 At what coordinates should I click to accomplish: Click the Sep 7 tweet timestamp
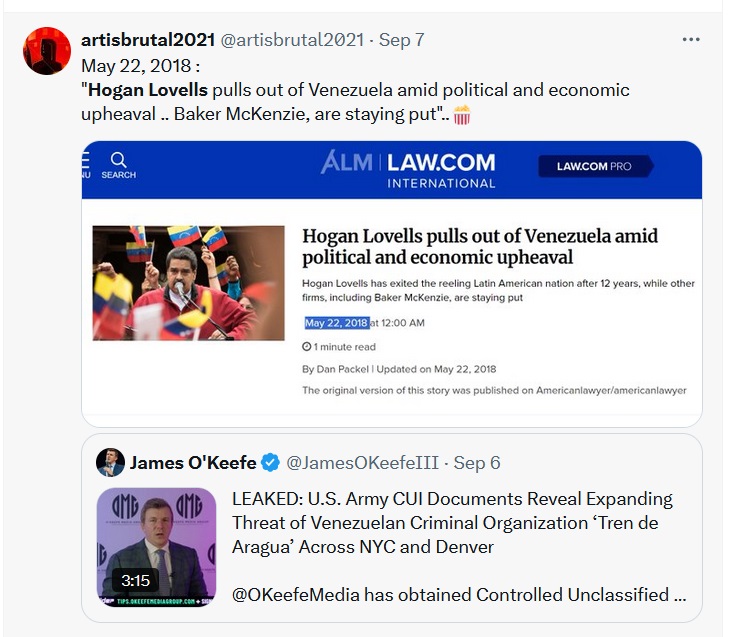401,40
